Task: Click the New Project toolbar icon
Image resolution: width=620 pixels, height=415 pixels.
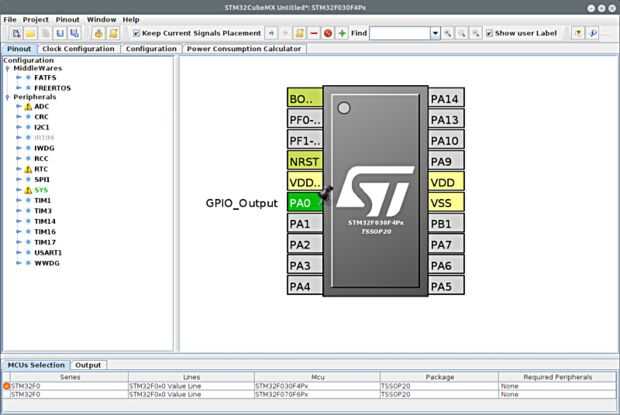Action: 16,34
